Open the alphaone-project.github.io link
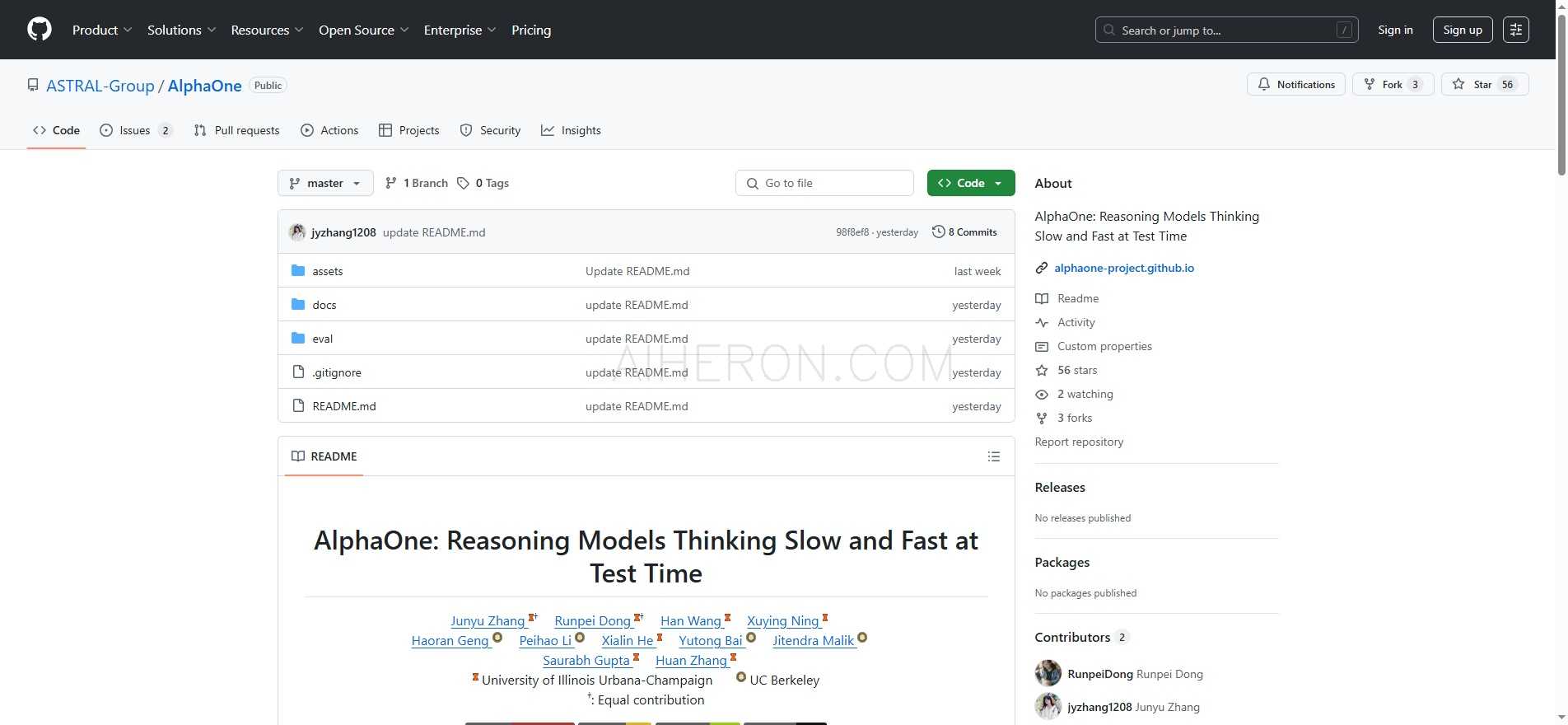The width and height of the screenshot is (1568, 725). tap(1124, 268)
